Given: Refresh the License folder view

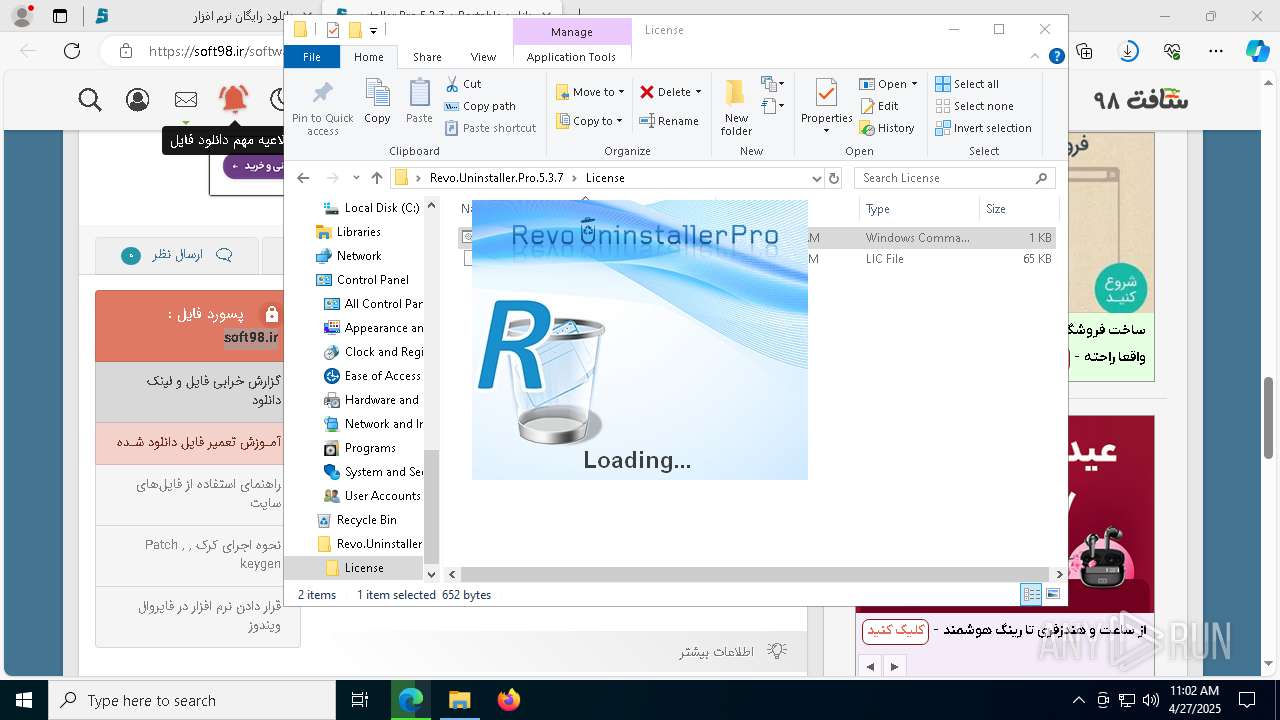Looking at the screenshot, I should [834, 178].
